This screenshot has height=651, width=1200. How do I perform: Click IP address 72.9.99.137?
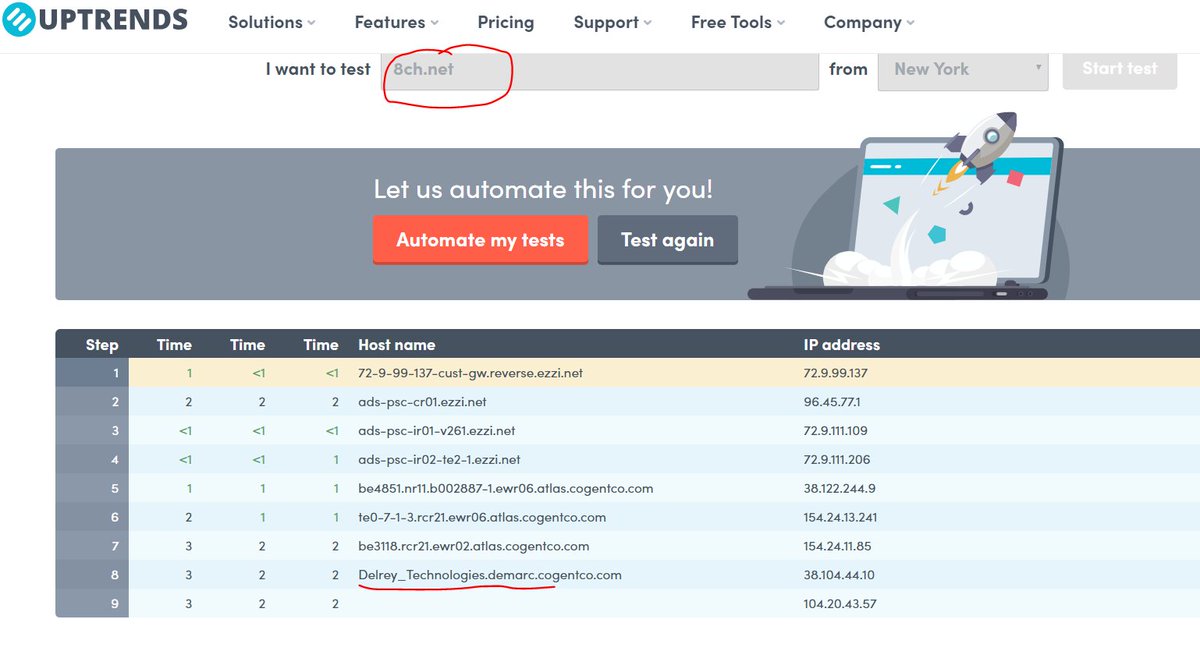836,373
